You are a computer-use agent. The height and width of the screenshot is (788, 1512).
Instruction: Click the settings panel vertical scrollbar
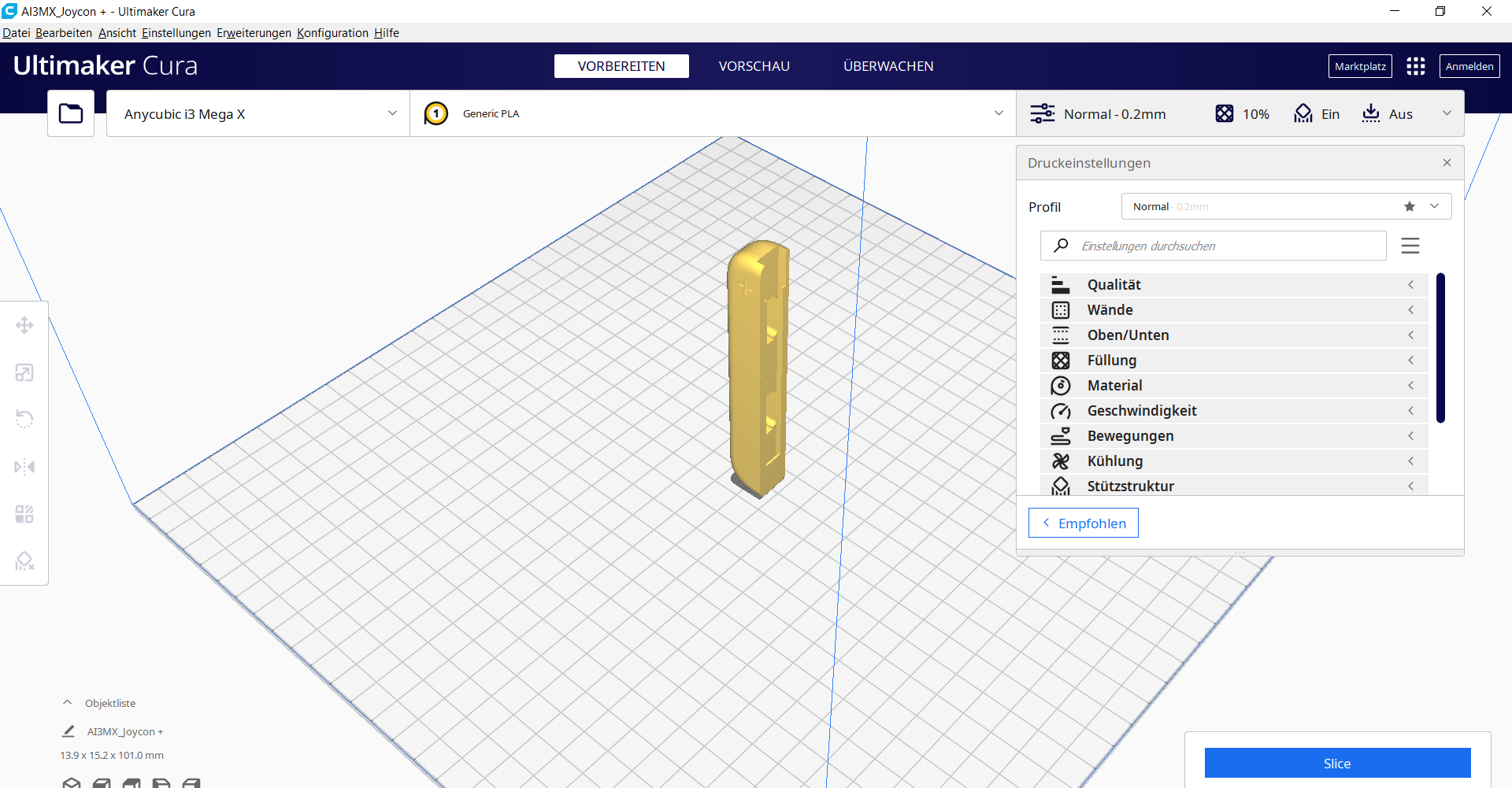1440,348
